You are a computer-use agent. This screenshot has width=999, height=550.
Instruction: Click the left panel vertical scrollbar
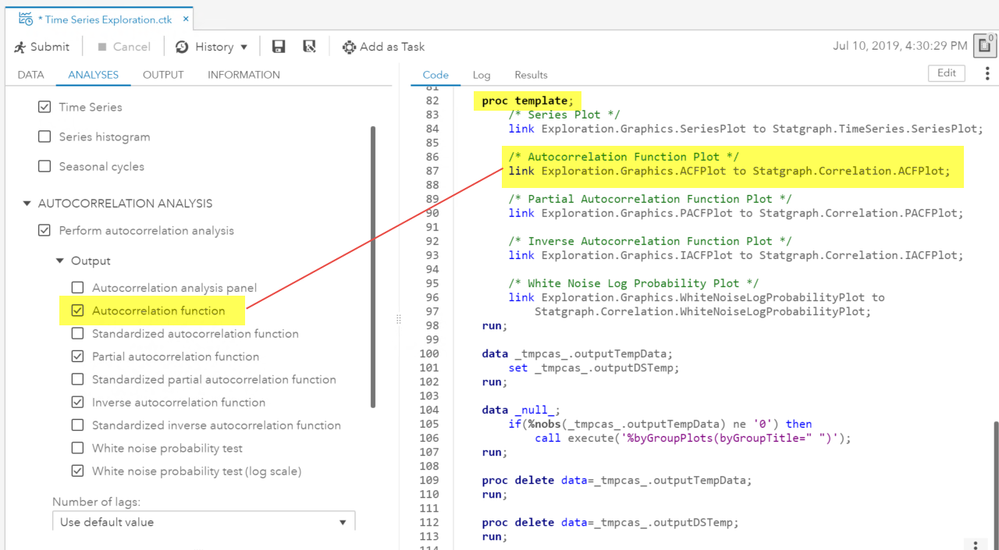pyautogui.click(x=373, y=265)
